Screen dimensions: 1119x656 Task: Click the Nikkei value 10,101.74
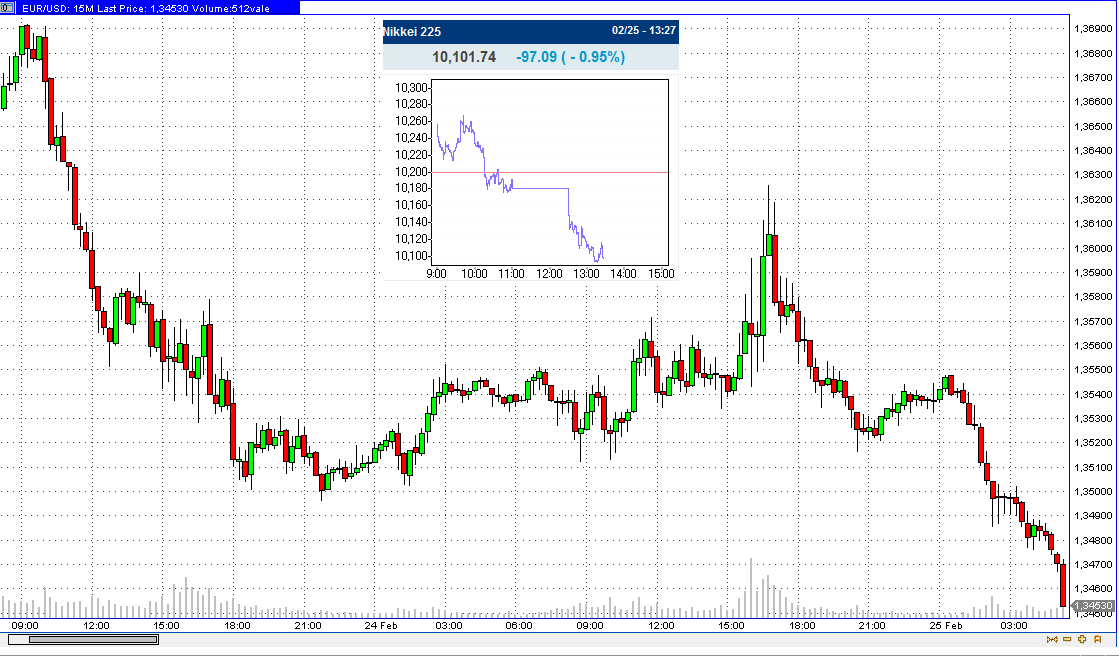tap(464, 56)
